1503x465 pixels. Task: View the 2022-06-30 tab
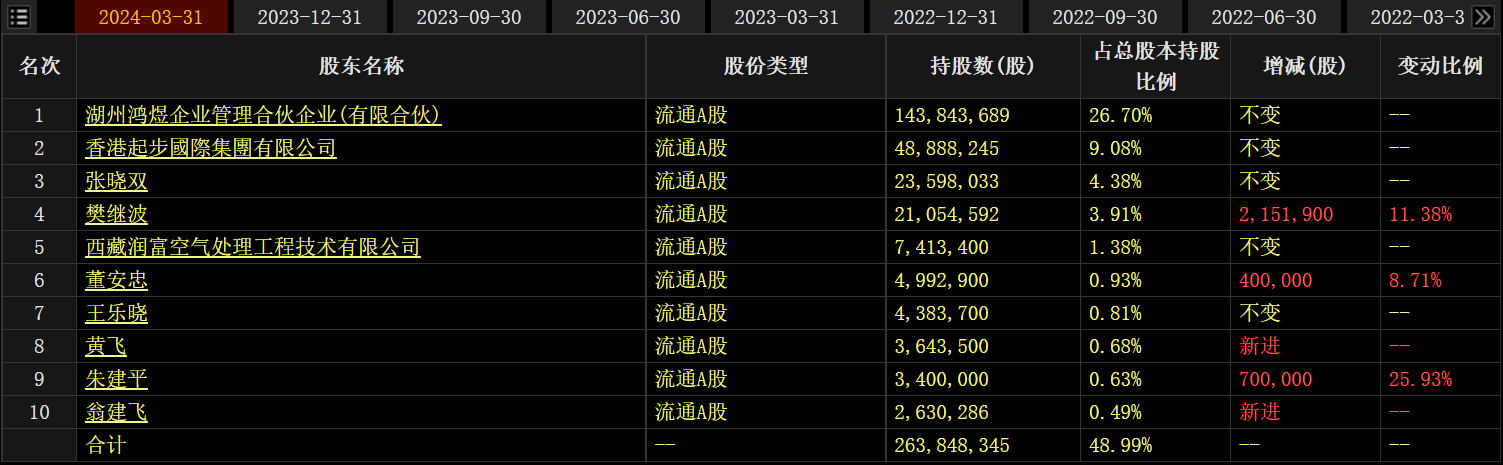tap(1264, 17)
